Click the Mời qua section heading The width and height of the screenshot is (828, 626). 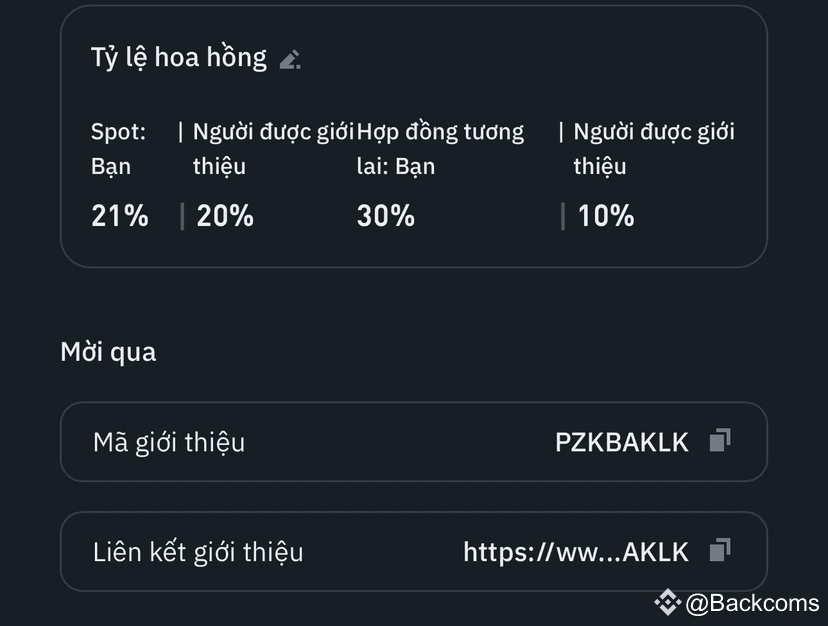[x=108, y=352]
